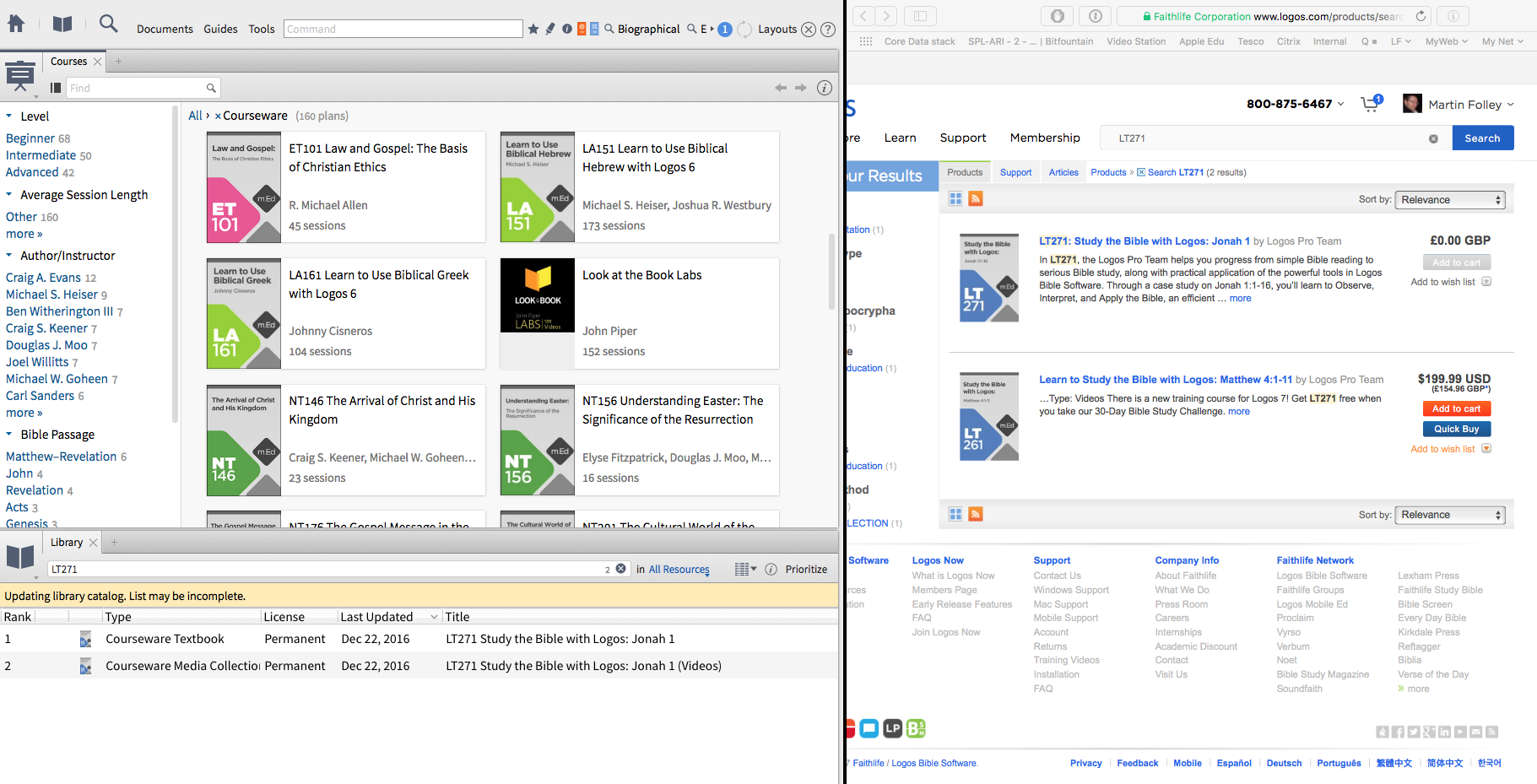Screen dimensions: 1537x784
Task: Collapse the Level facet section
Action: point(9,116)
